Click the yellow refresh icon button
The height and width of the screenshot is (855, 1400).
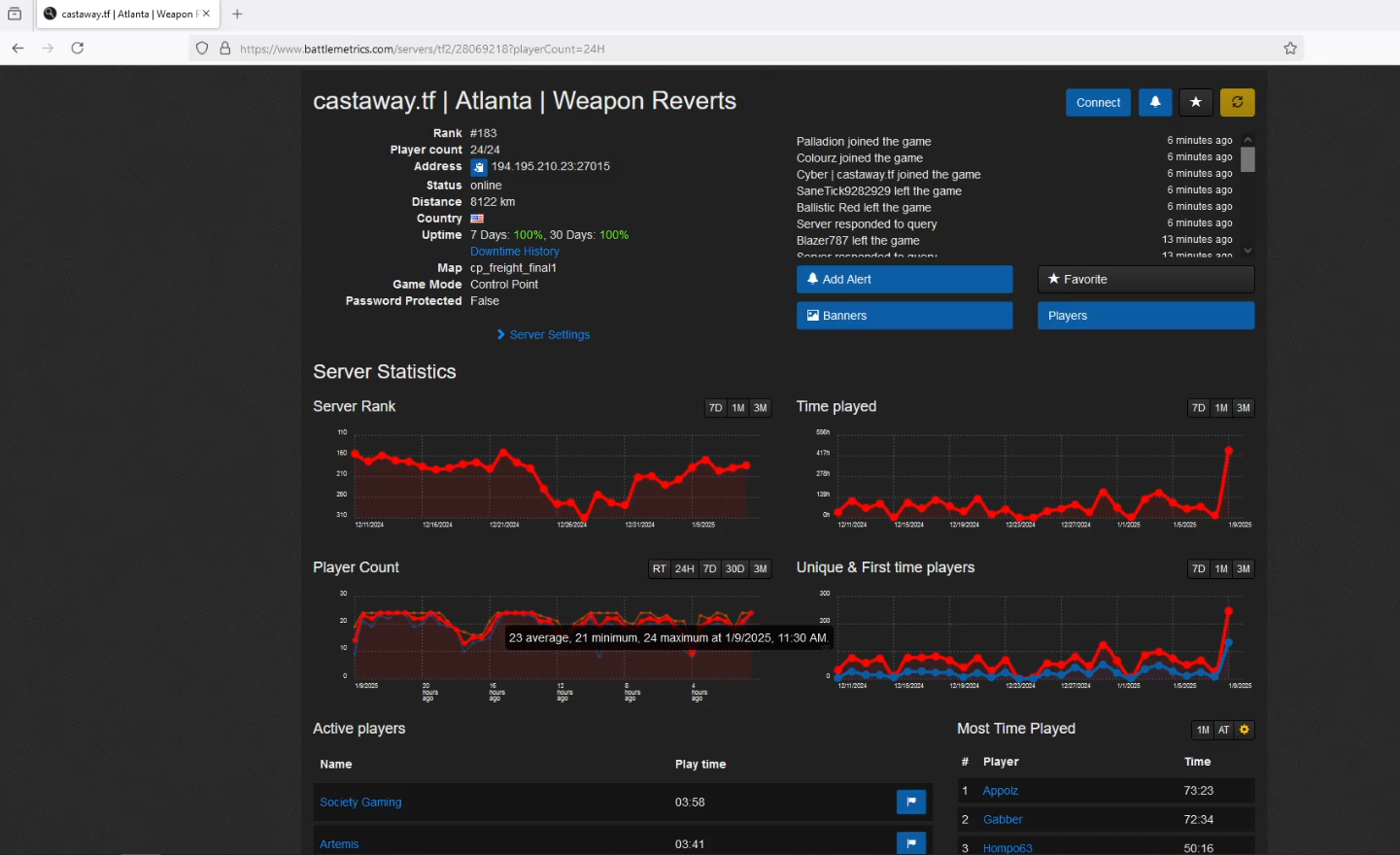pyautogui.click(x=1237, y=102)
